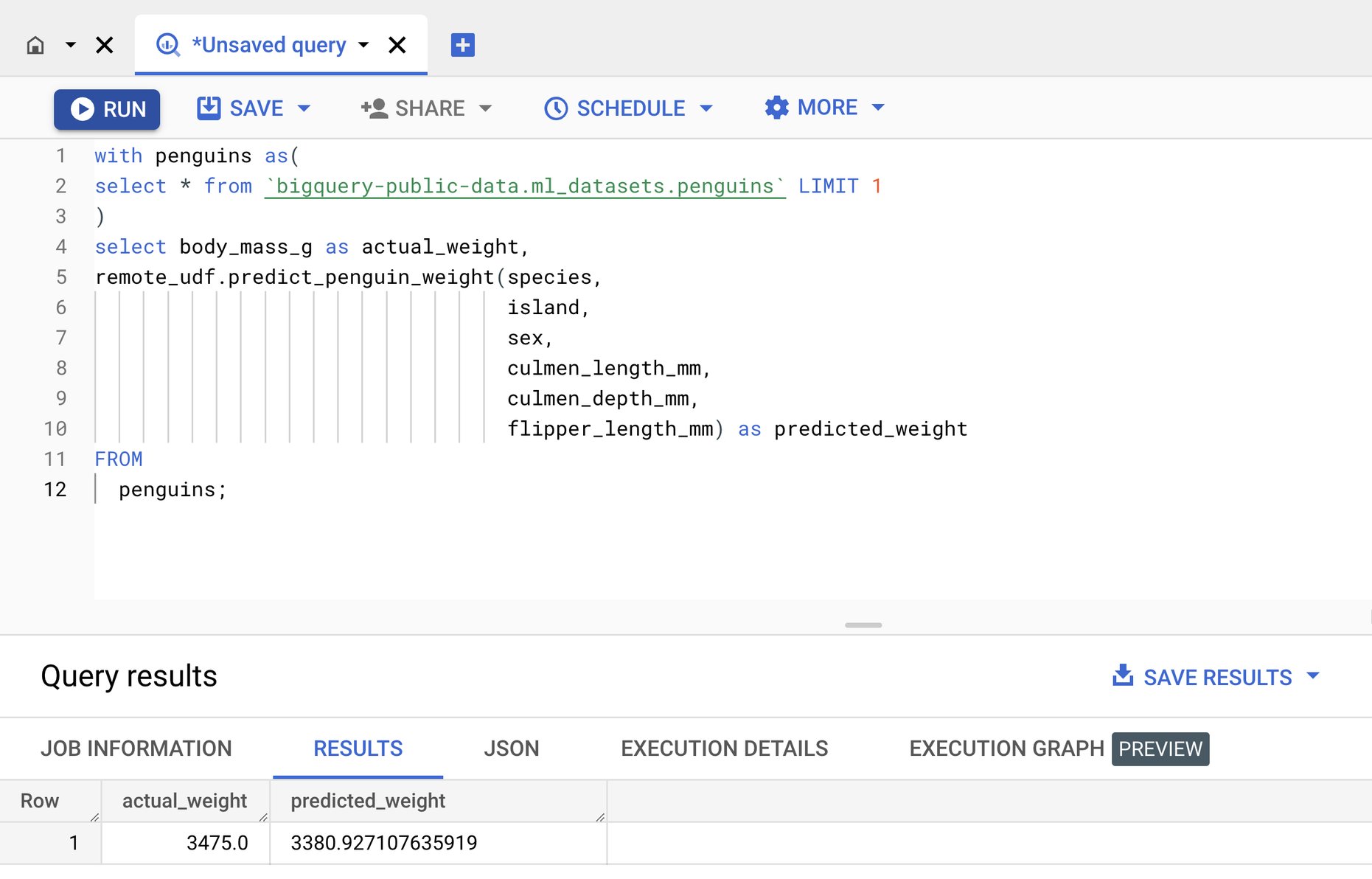Click line number 12 in editor
This screenshot has width=1372, height=879.
click(55, 490)
